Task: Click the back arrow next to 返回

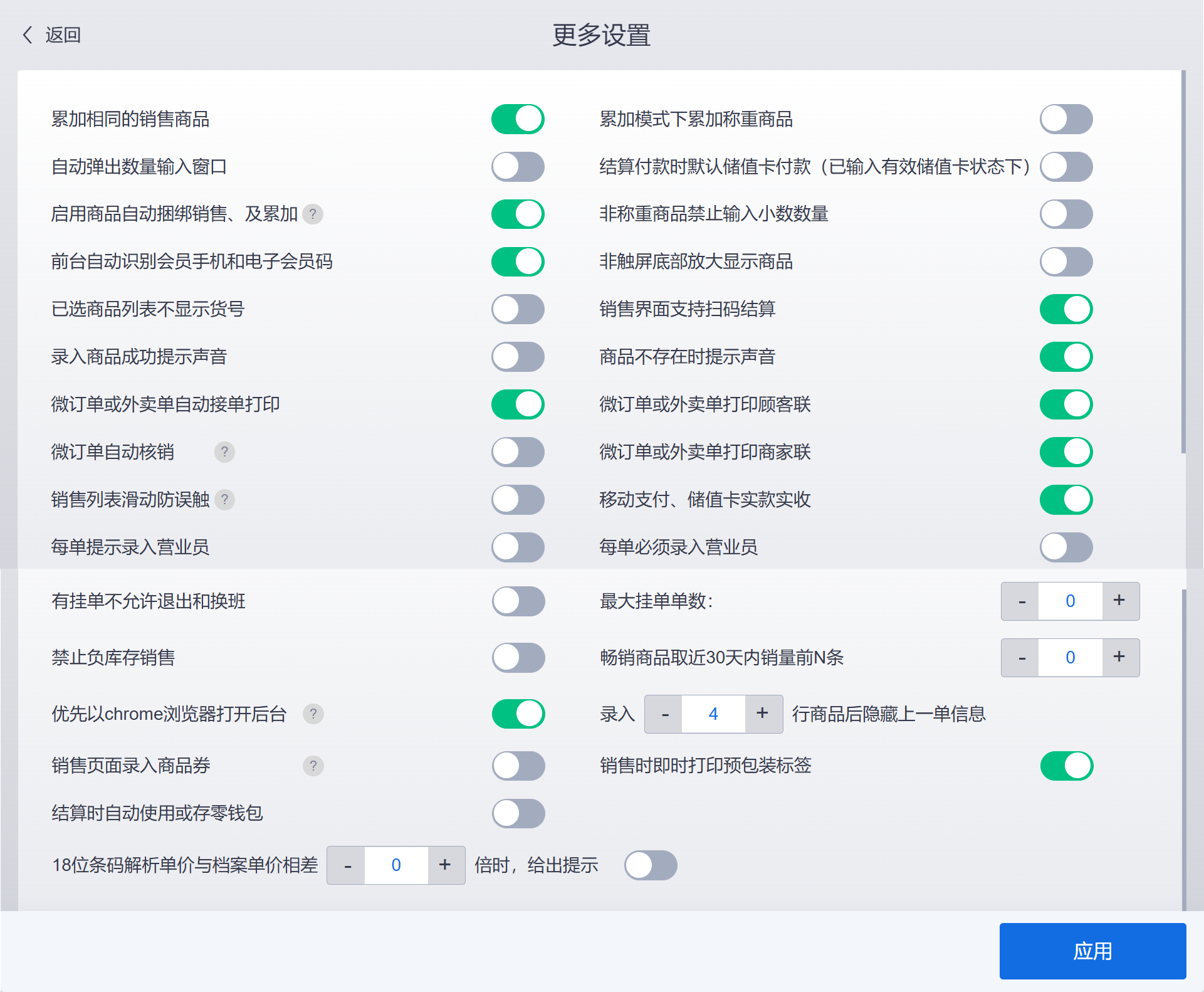Action: click(28, 34)
